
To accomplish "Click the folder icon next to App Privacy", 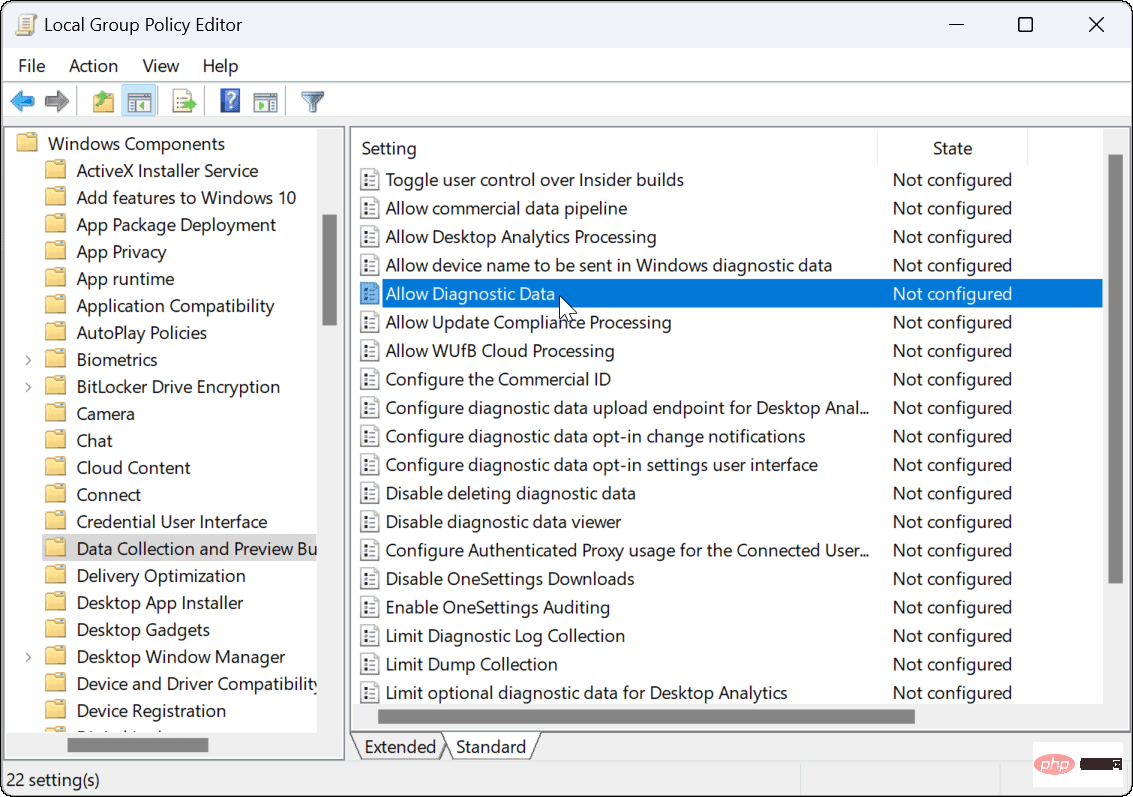I will point(56,251).
